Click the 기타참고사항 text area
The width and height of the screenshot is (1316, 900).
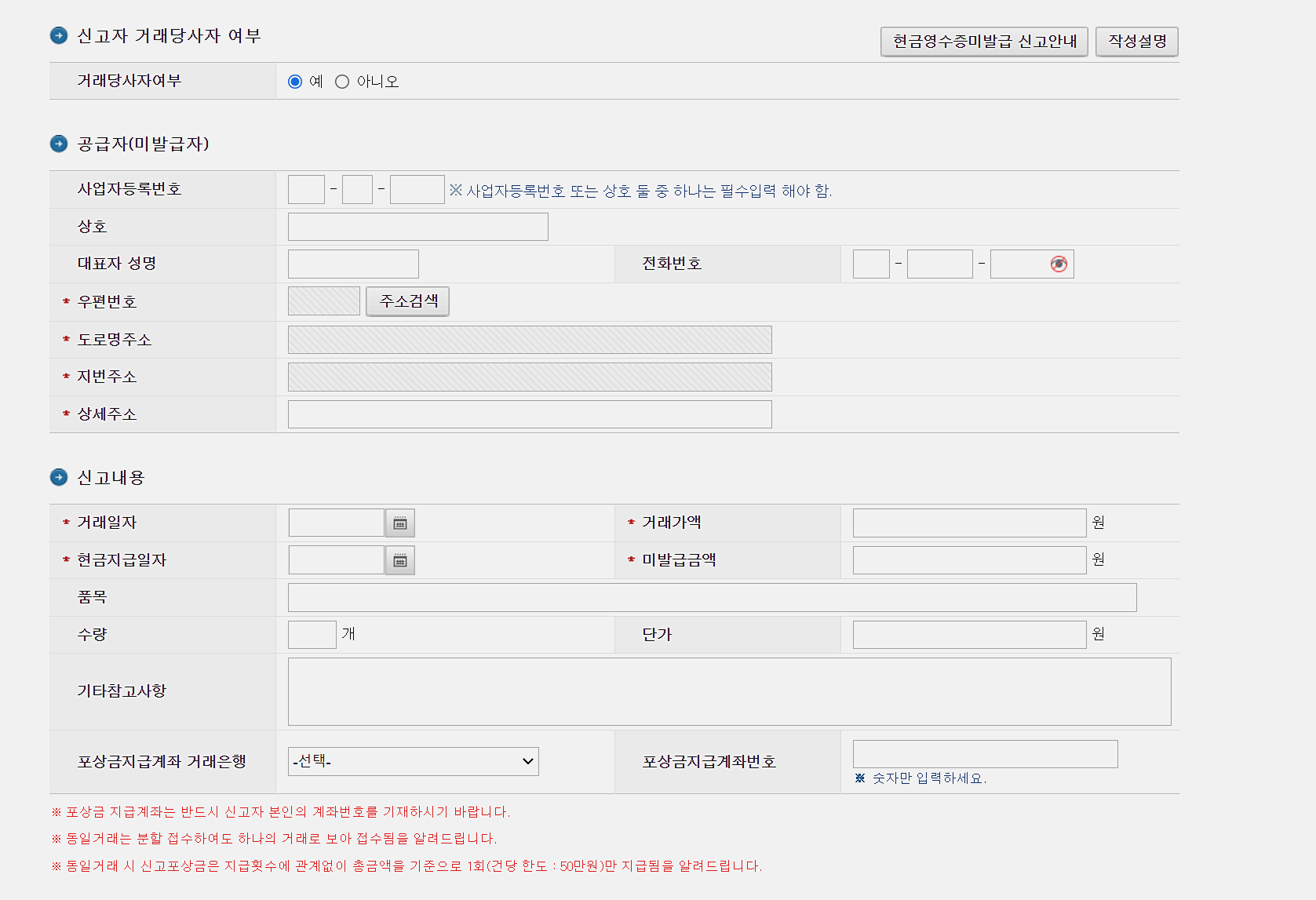tap(730, 691)
